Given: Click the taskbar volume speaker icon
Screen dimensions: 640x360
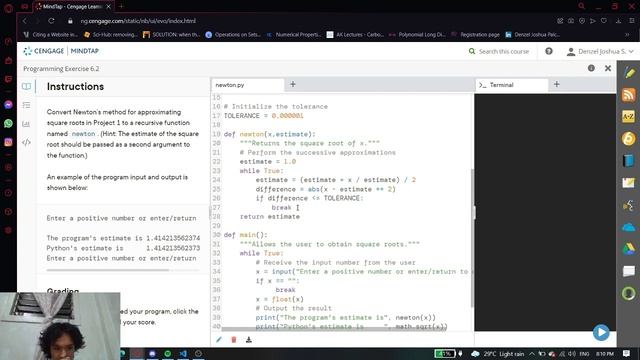Looking at the screenshot, I should click(x=572, y=354).
